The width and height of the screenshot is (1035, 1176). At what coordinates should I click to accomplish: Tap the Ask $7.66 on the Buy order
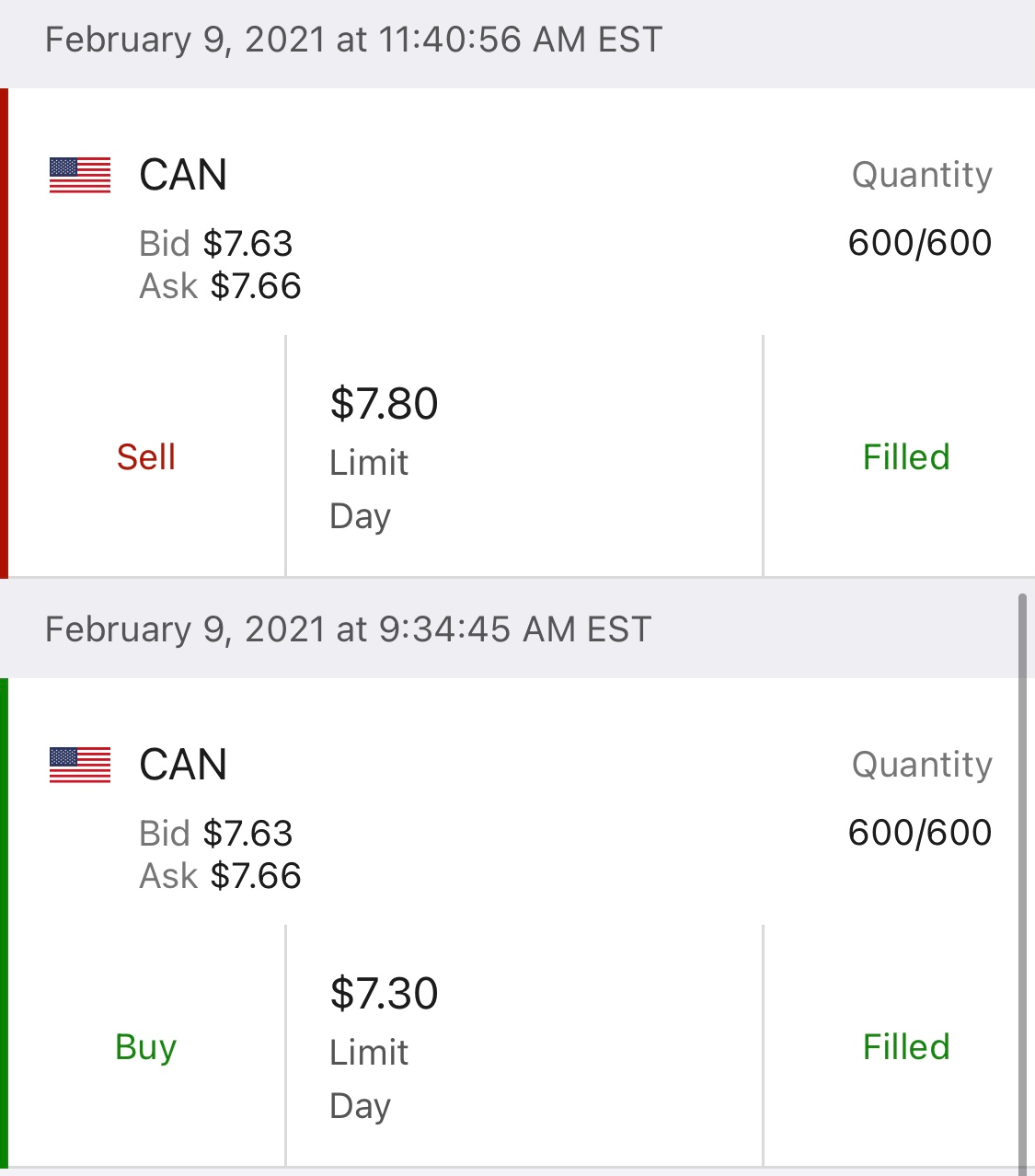[x=221, y=876]
